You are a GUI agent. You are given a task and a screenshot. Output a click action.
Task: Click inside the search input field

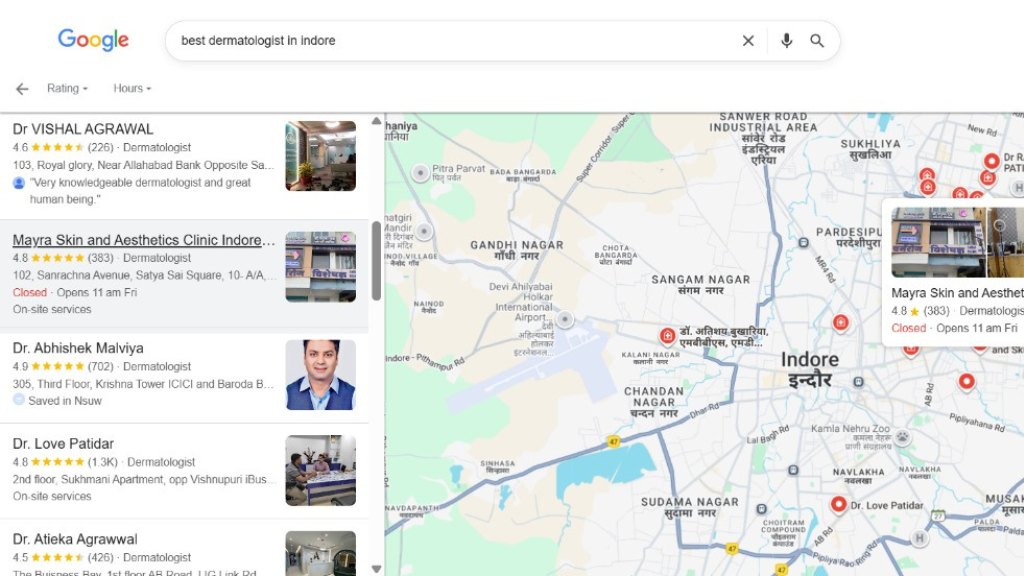(x=450, y=41)
